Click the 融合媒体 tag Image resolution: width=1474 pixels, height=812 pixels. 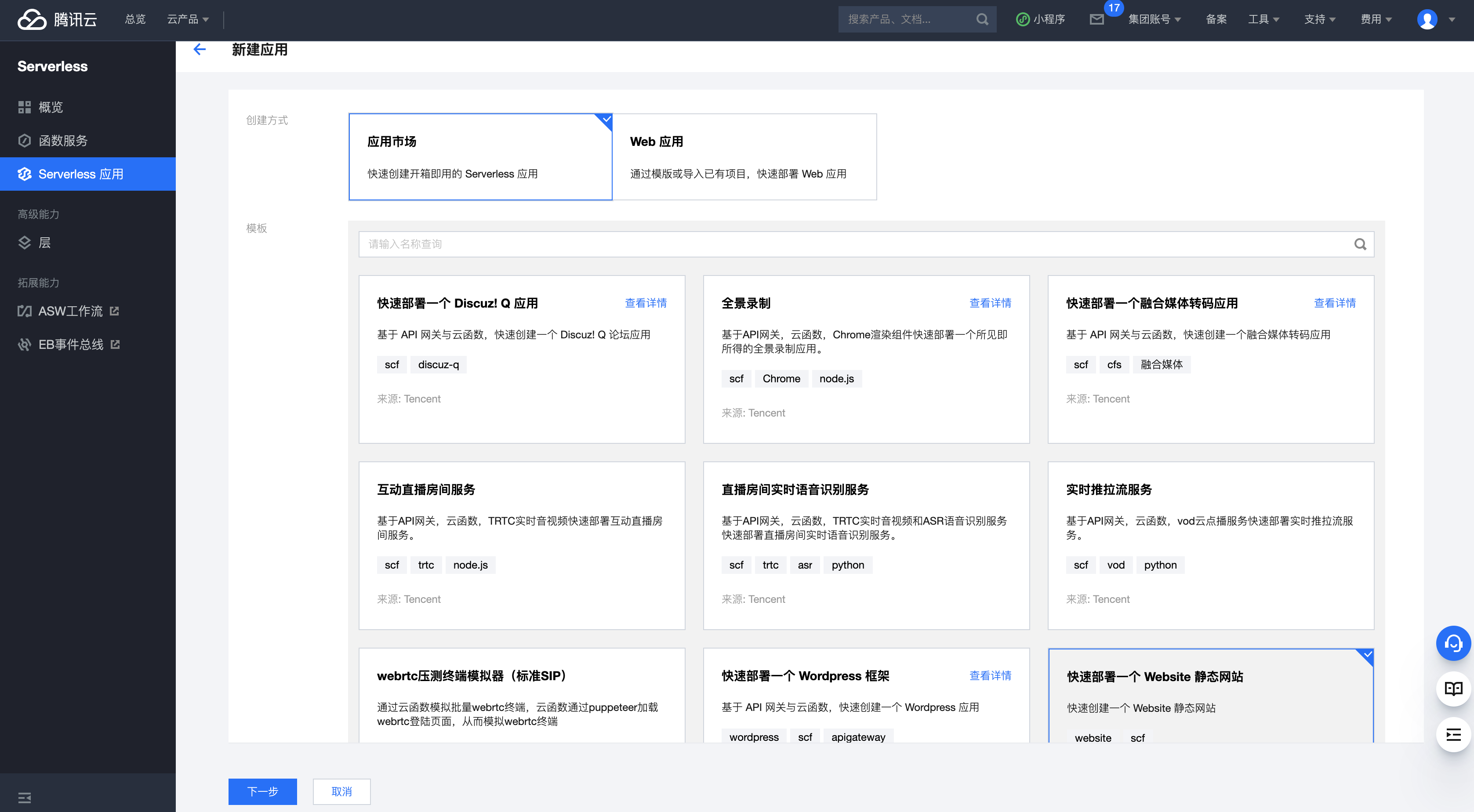(1161, 365)
